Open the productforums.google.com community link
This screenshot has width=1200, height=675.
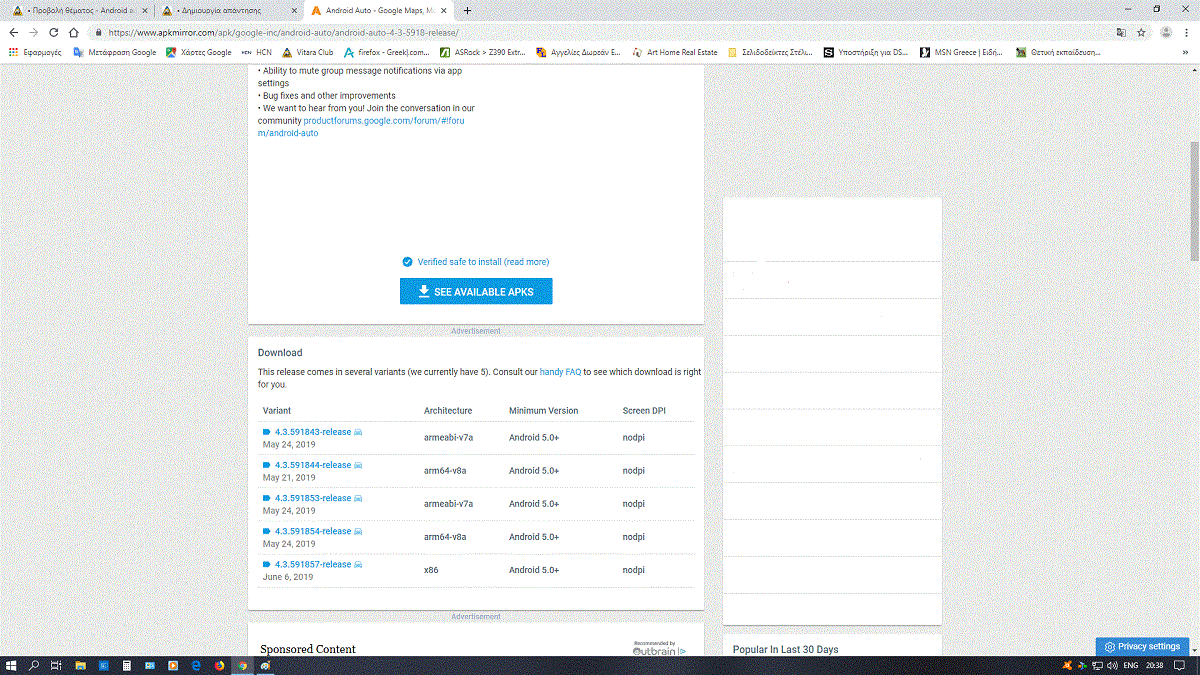361,127
